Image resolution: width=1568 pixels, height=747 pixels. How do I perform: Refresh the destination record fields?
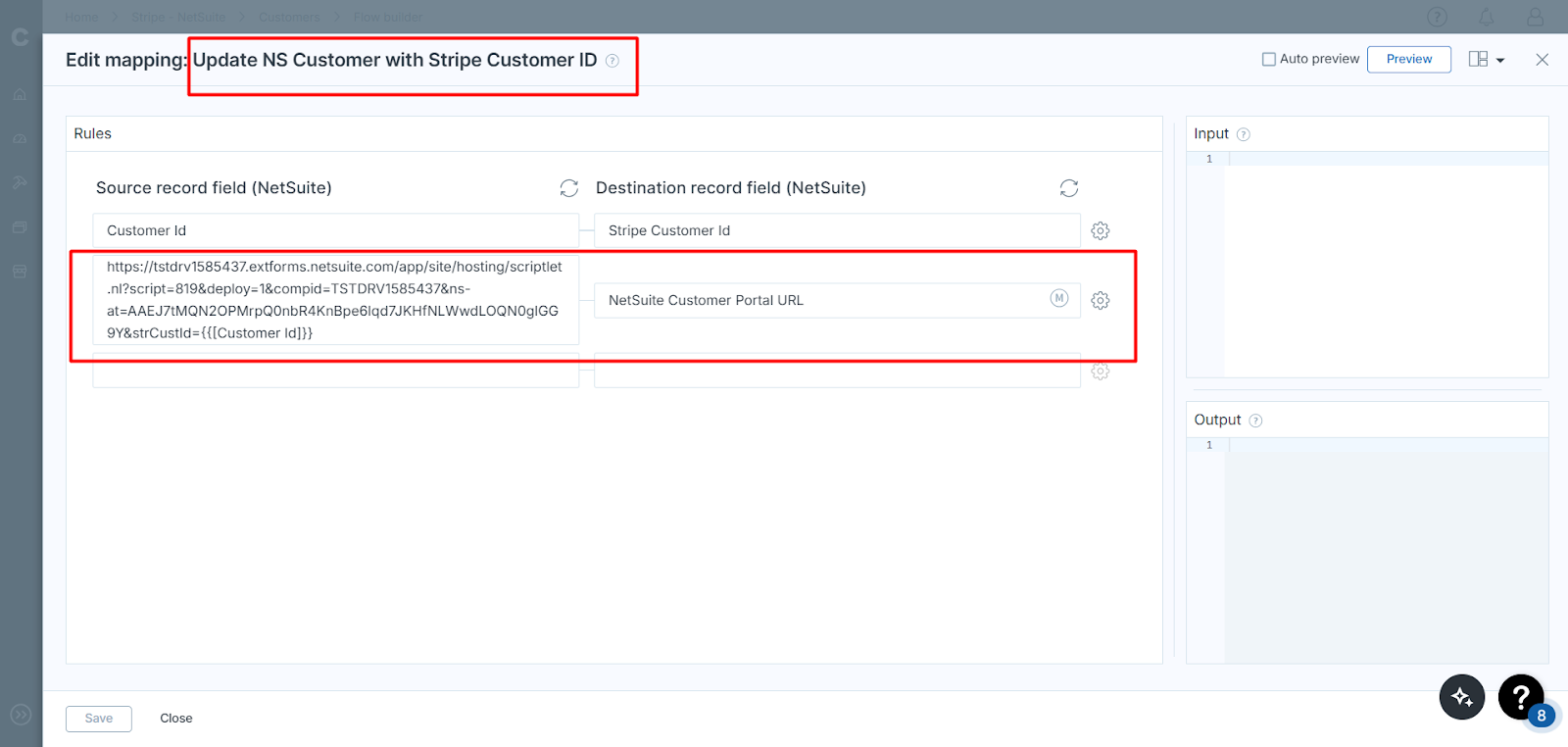(x=1068, y=188)
